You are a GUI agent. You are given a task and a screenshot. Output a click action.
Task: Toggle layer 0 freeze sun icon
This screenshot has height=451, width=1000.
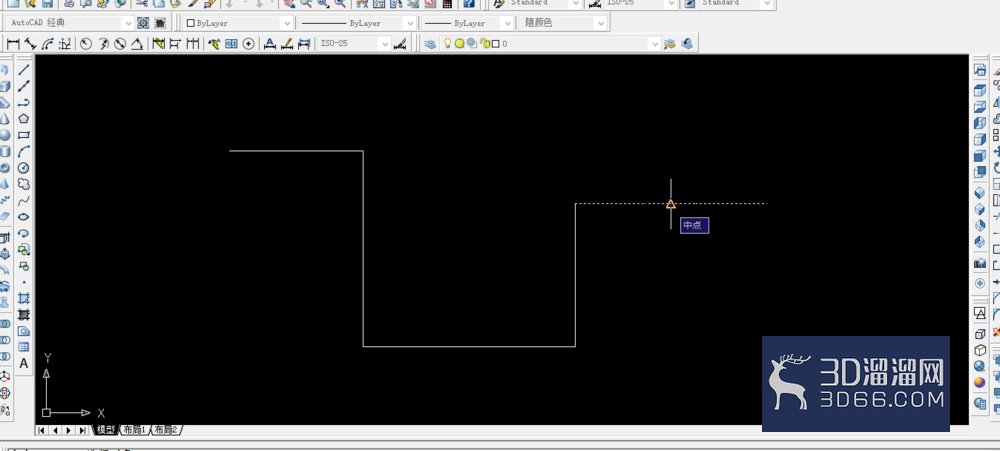point(459,44)
